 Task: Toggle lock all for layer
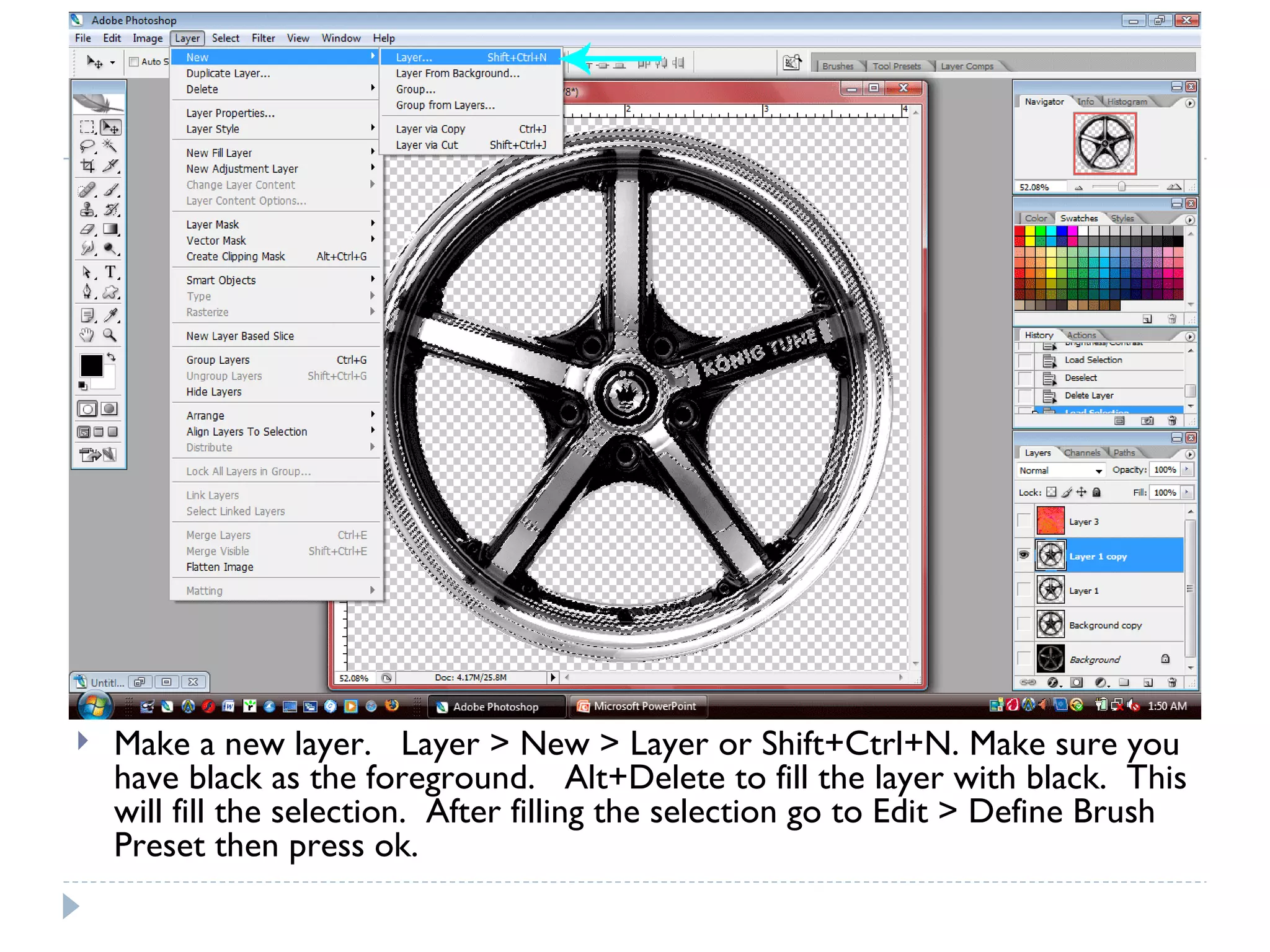point(1096,492)
